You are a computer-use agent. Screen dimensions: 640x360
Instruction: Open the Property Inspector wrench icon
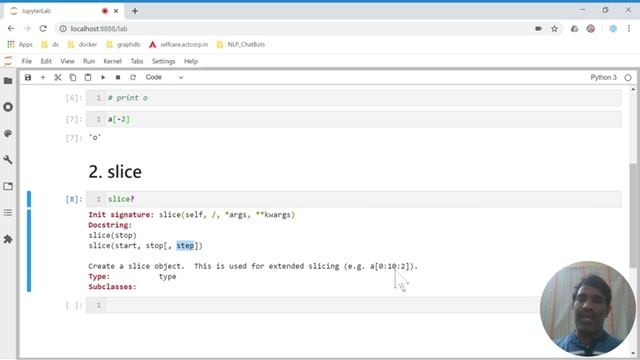[8, 160]
